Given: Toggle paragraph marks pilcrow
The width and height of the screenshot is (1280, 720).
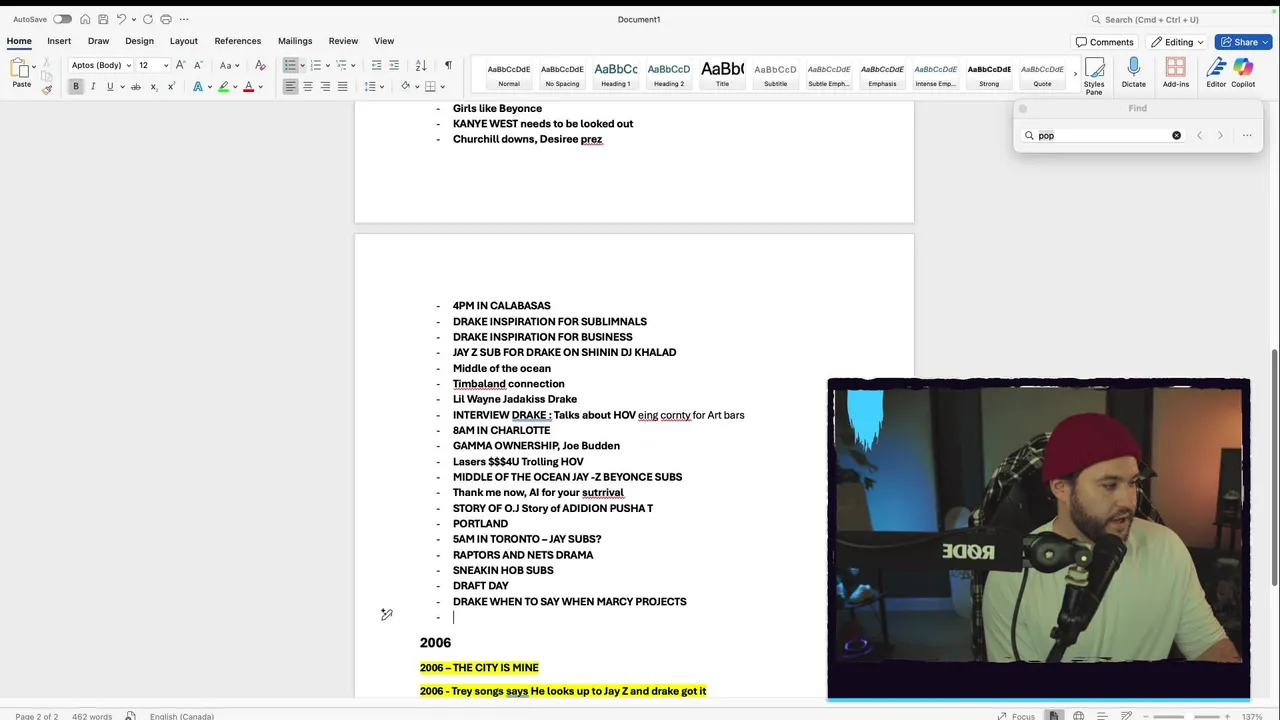Looking at the screenshot, I should point(448,65).
